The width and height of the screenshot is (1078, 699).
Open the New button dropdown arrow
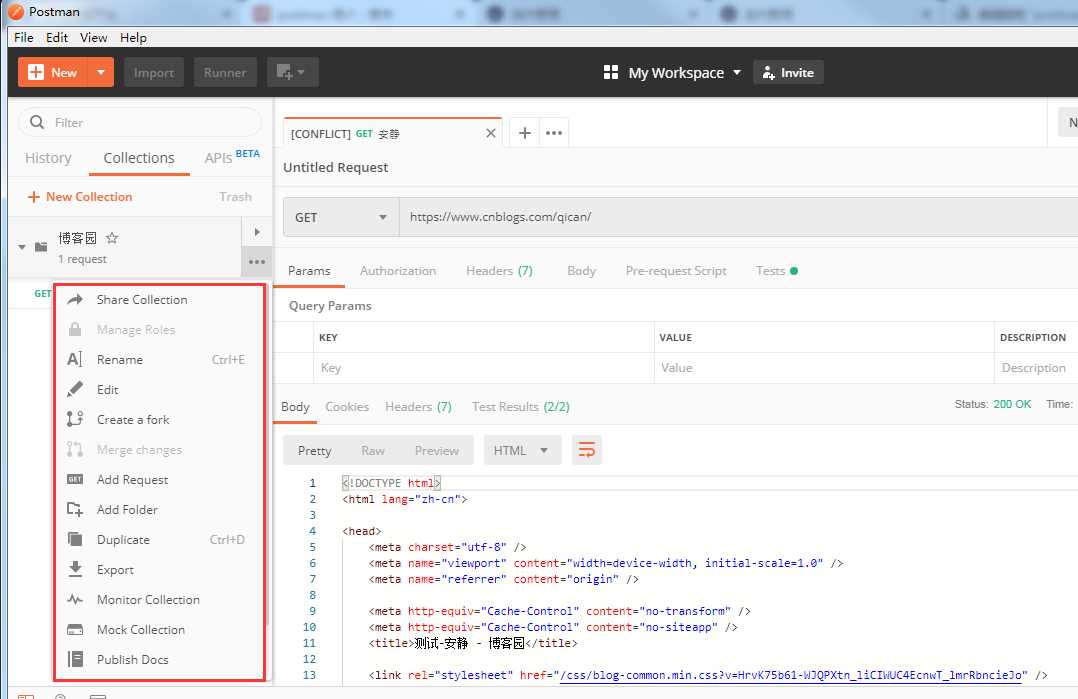tap(100, 72)
